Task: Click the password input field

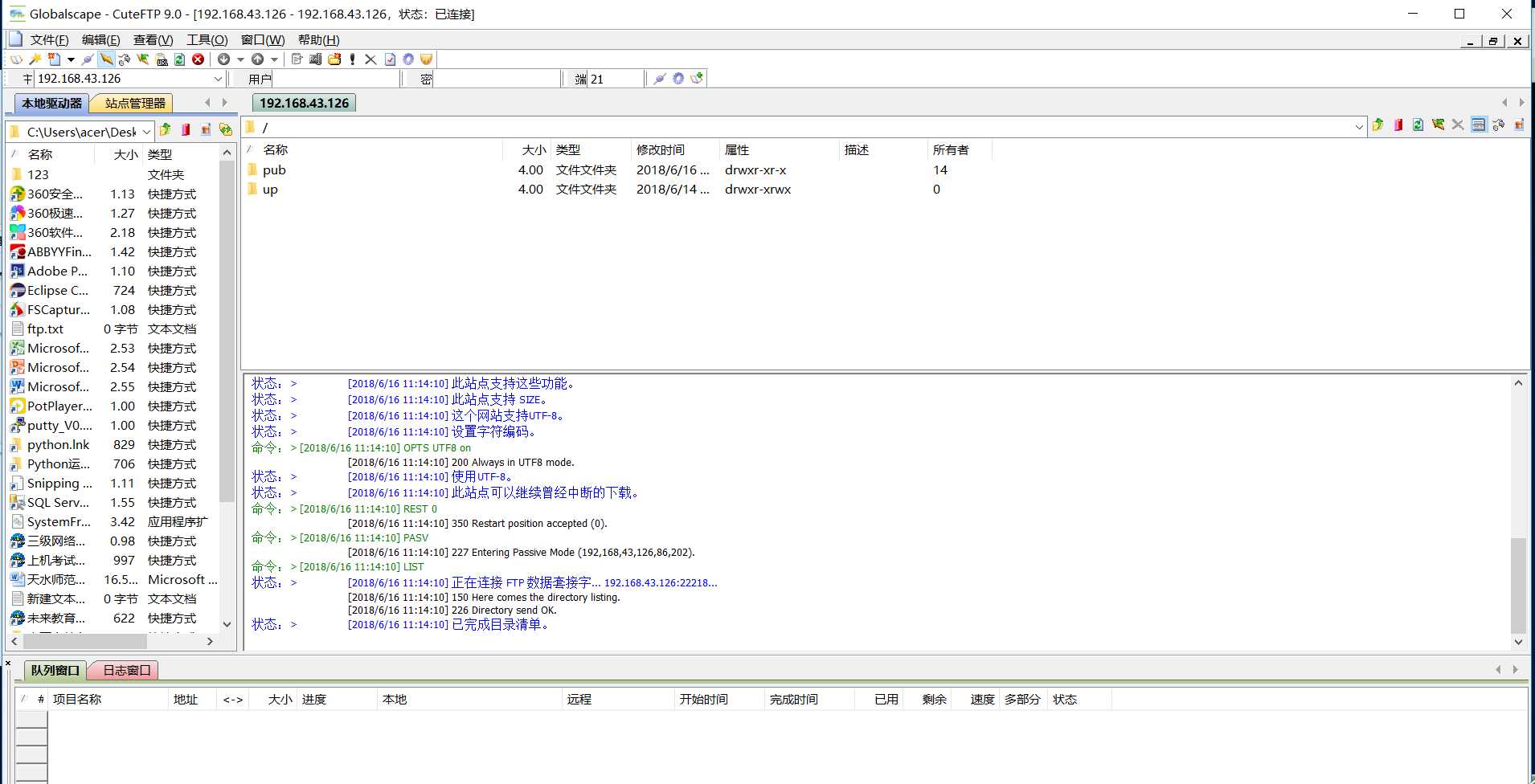Action: (x=497, y=79)
